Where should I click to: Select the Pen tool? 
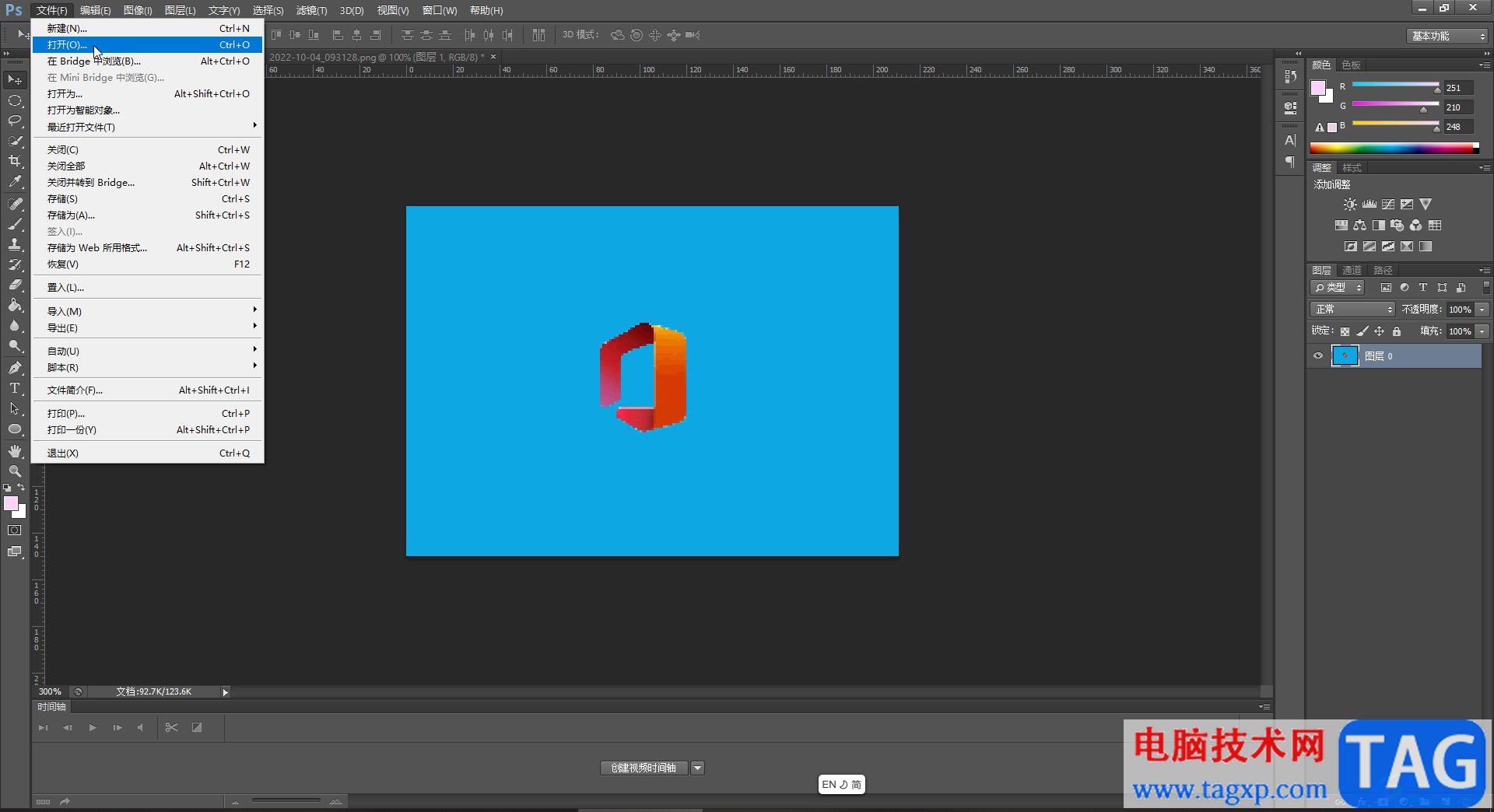click(15, 368)
